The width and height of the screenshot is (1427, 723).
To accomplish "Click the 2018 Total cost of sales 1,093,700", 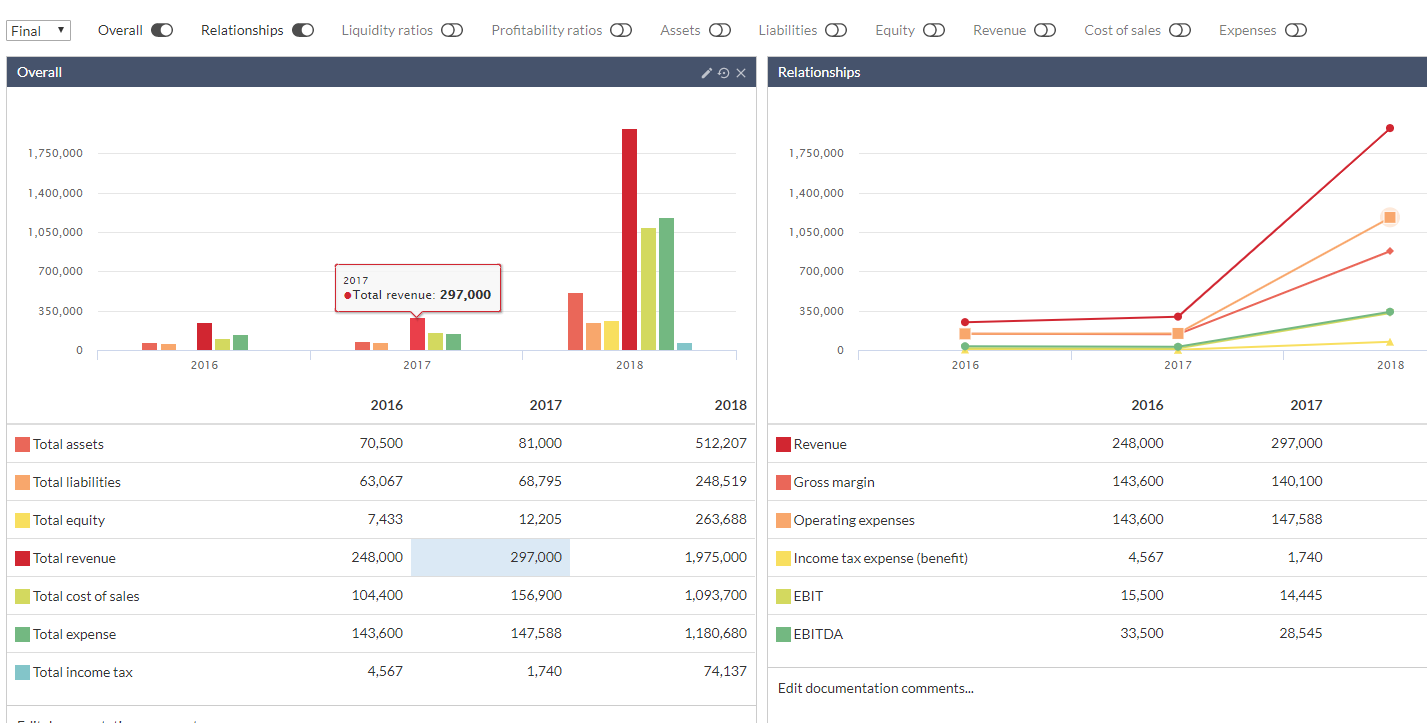I will point(714,596).
